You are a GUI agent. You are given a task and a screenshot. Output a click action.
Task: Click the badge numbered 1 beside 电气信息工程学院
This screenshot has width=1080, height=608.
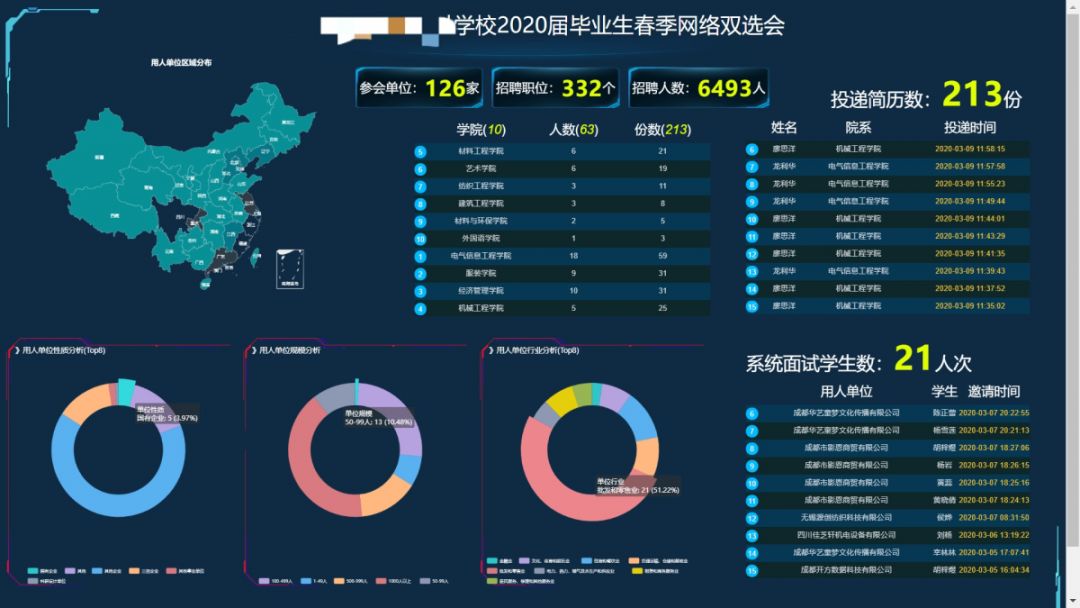[x=421, y=256]
